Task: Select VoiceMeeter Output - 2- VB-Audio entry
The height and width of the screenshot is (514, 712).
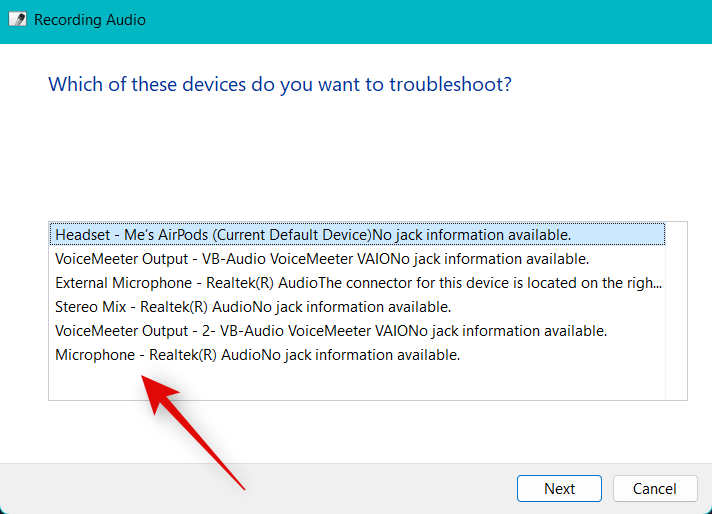Action: click(x=331, y=331)
